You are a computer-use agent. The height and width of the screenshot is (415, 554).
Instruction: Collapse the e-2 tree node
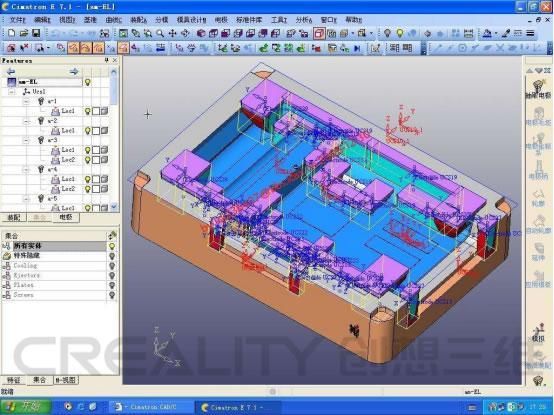click(x=26, y=121)
